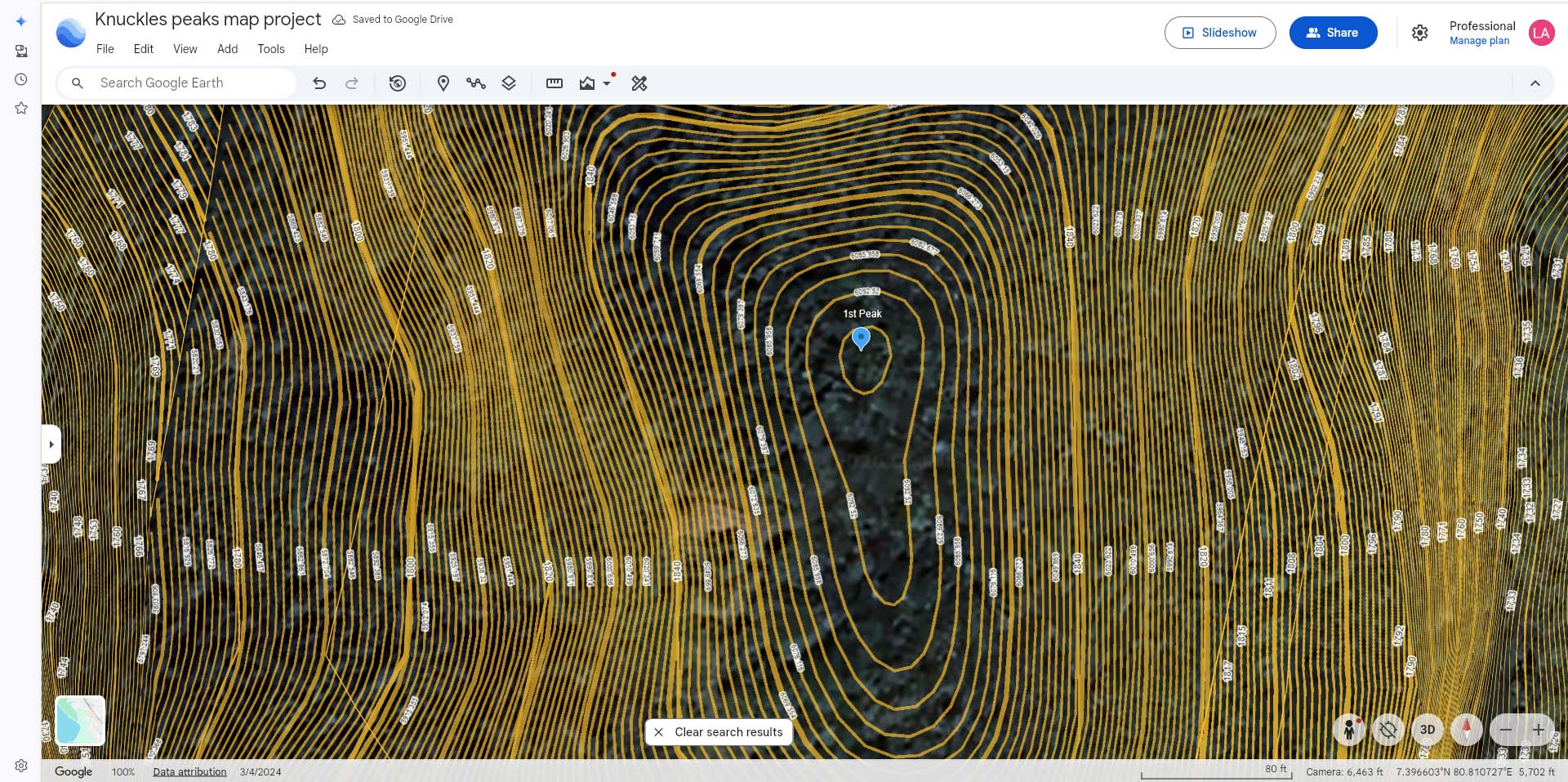The image size is (1568, 782).
Task: Expand the image overlay dropdown arrow
Action: [607, 83]
